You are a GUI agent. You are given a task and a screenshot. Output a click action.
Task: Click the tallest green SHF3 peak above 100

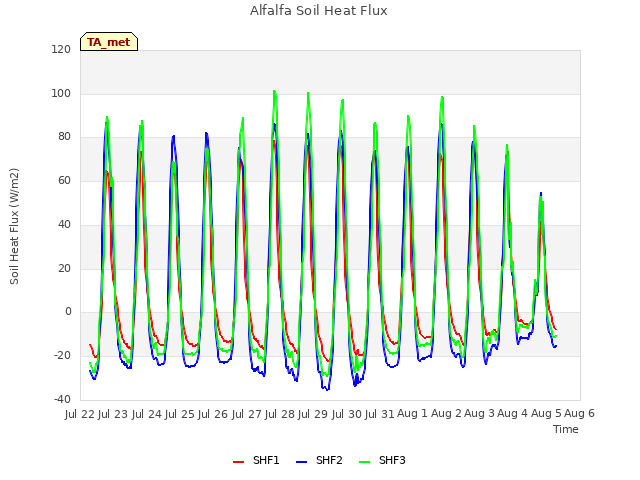tap(274, 91)
